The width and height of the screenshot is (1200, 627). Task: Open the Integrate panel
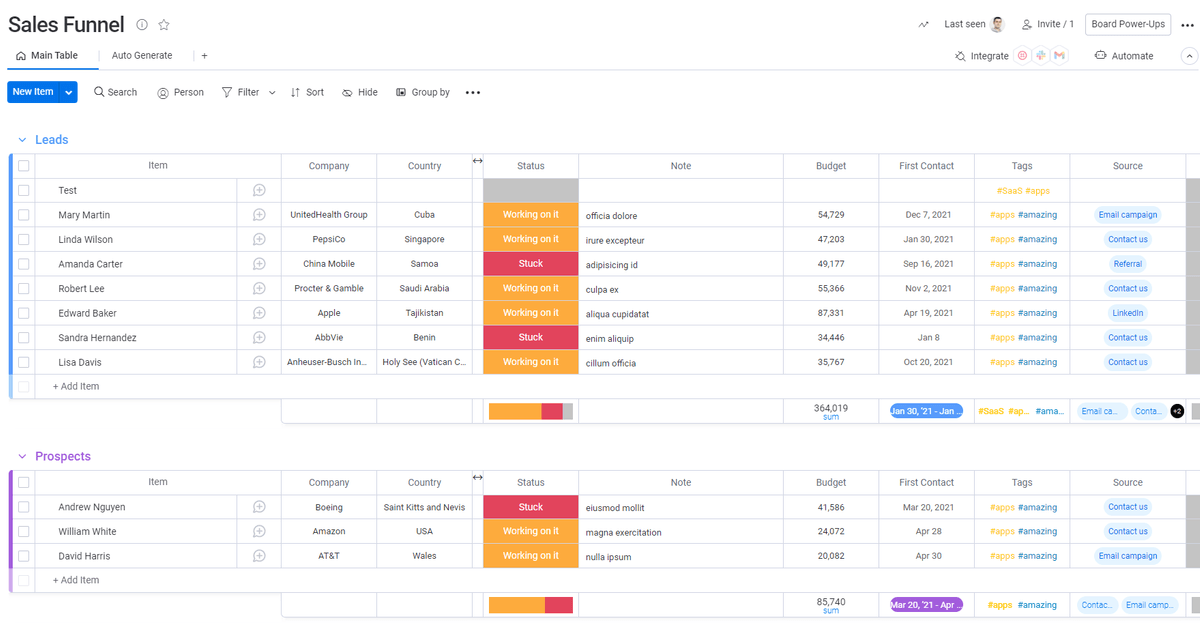[x=981, y=56]
